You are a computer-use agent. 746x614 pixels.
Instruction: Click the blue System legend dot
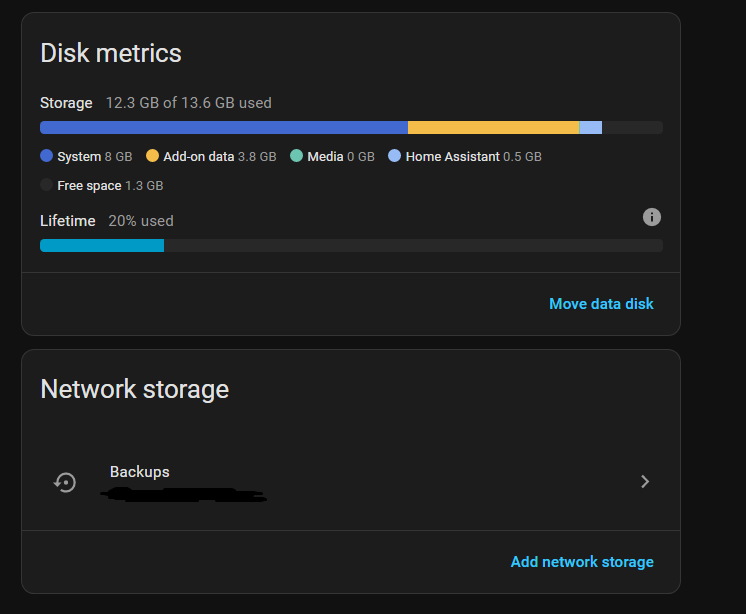(47, 156)
